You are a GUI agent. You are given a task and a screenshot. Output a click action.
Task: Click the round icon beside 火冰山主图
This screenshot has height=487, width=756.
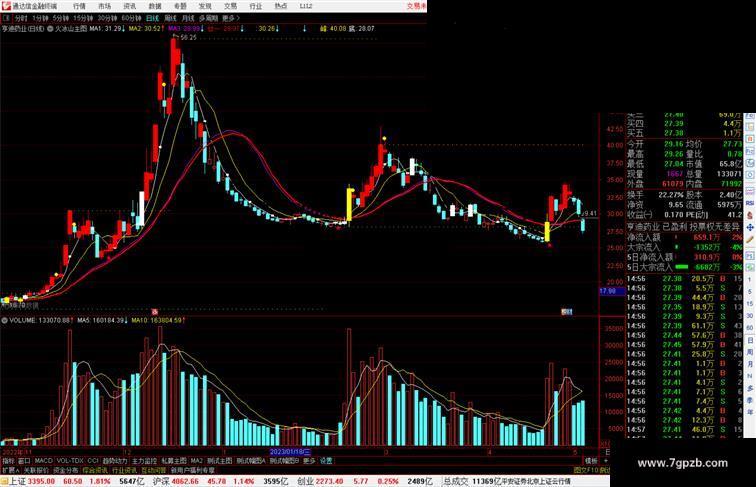[x=50, y=29]
